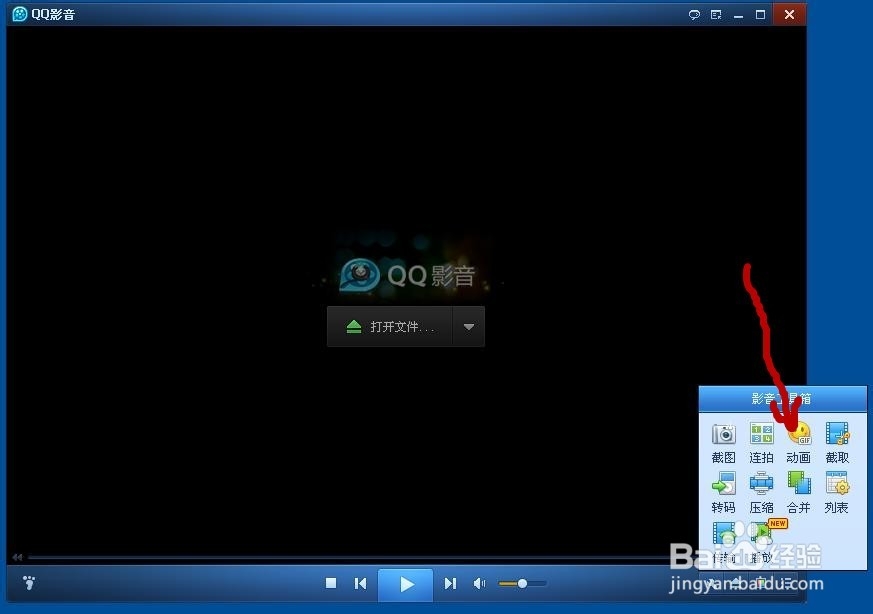Open the 连拍 burst capture tool

click(x=761, y=443)
